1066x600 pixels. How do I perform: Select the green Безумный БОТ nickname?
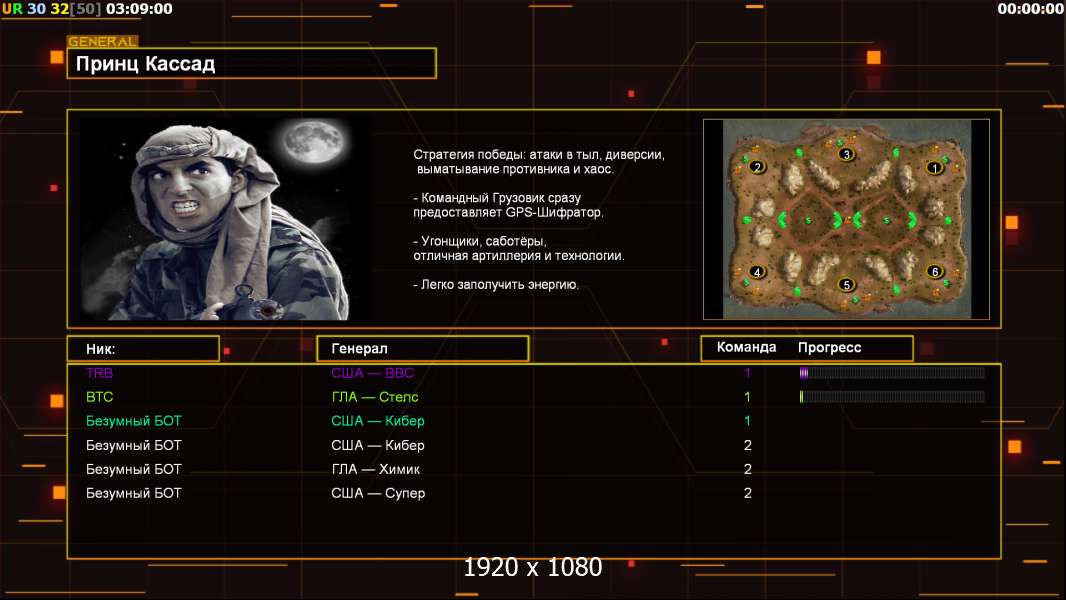click(x=133, y=421)
